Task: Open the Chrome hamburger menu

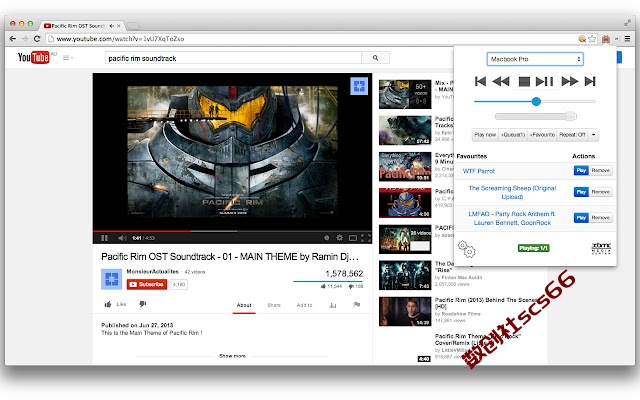Action: coord(627,39)
